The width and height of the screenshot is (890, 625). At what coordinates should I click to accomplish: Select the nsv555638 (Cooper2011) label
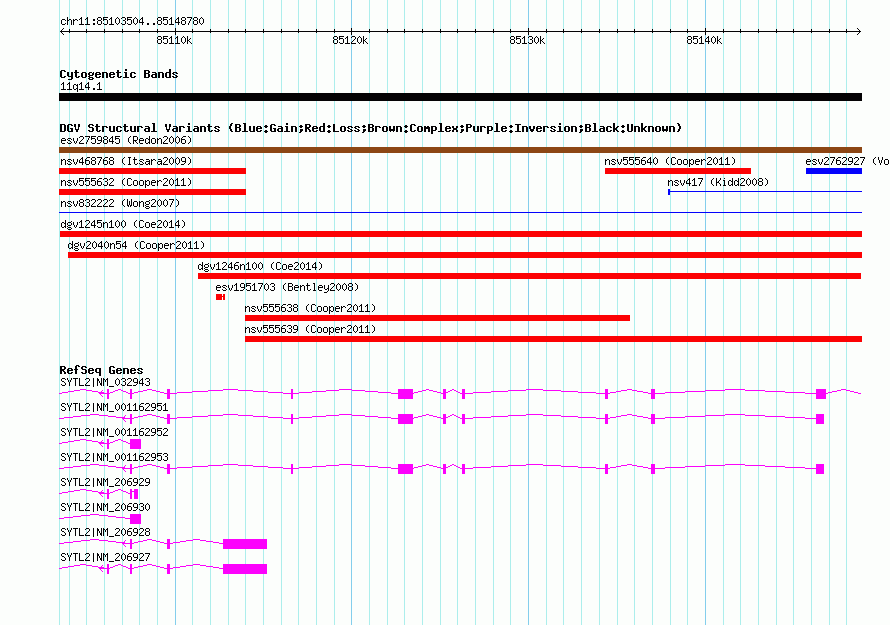coord(310,308)
